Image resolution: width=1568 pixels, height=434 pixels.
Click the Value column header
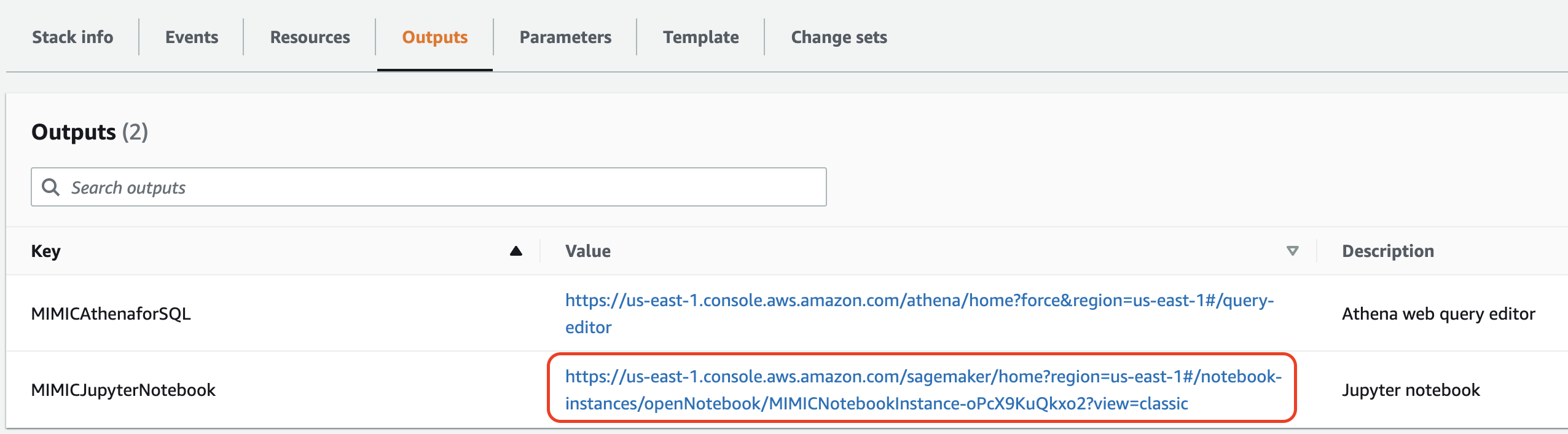point(588,251)
